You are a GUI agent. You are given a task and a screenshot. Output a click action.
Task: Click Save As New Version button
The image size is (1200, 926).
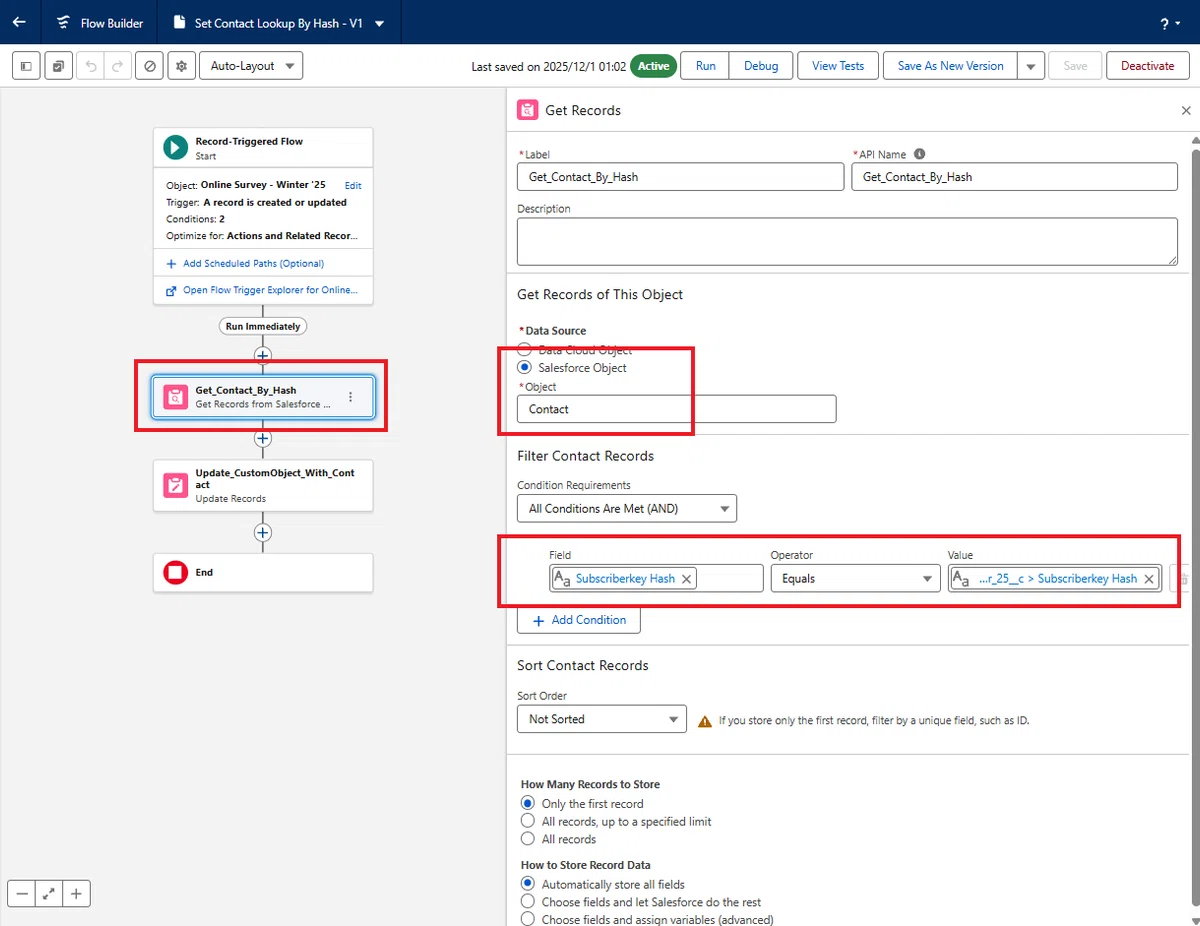tap(951, 66)
